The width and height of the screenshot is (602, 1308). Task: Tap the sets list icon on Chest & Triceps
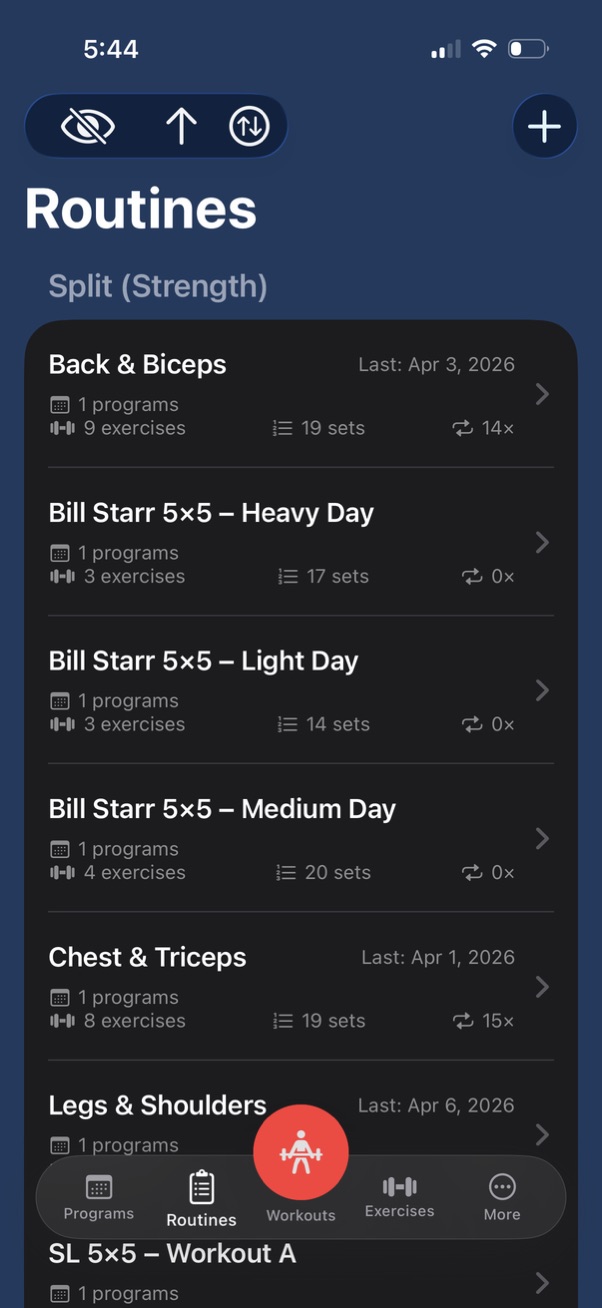(x=283, y=1021)
